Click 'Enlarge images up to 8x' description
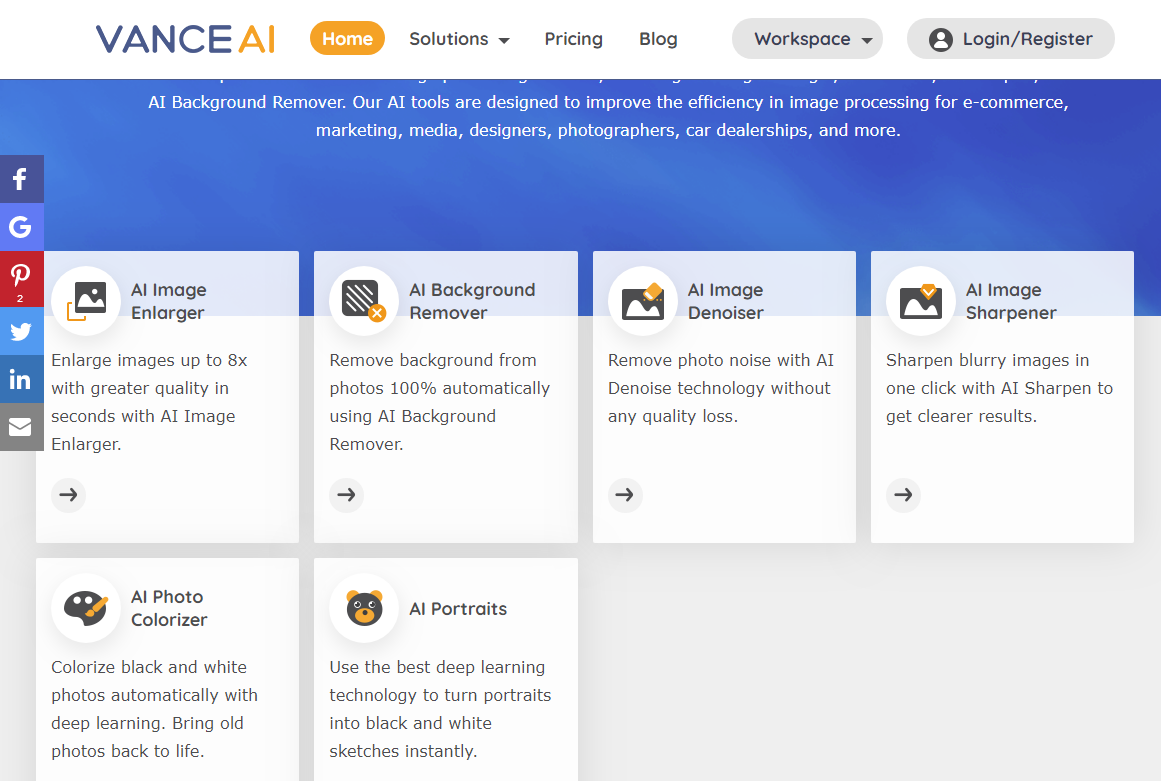1161x781 pixels. pyautogui.click(x=150, y=402)
